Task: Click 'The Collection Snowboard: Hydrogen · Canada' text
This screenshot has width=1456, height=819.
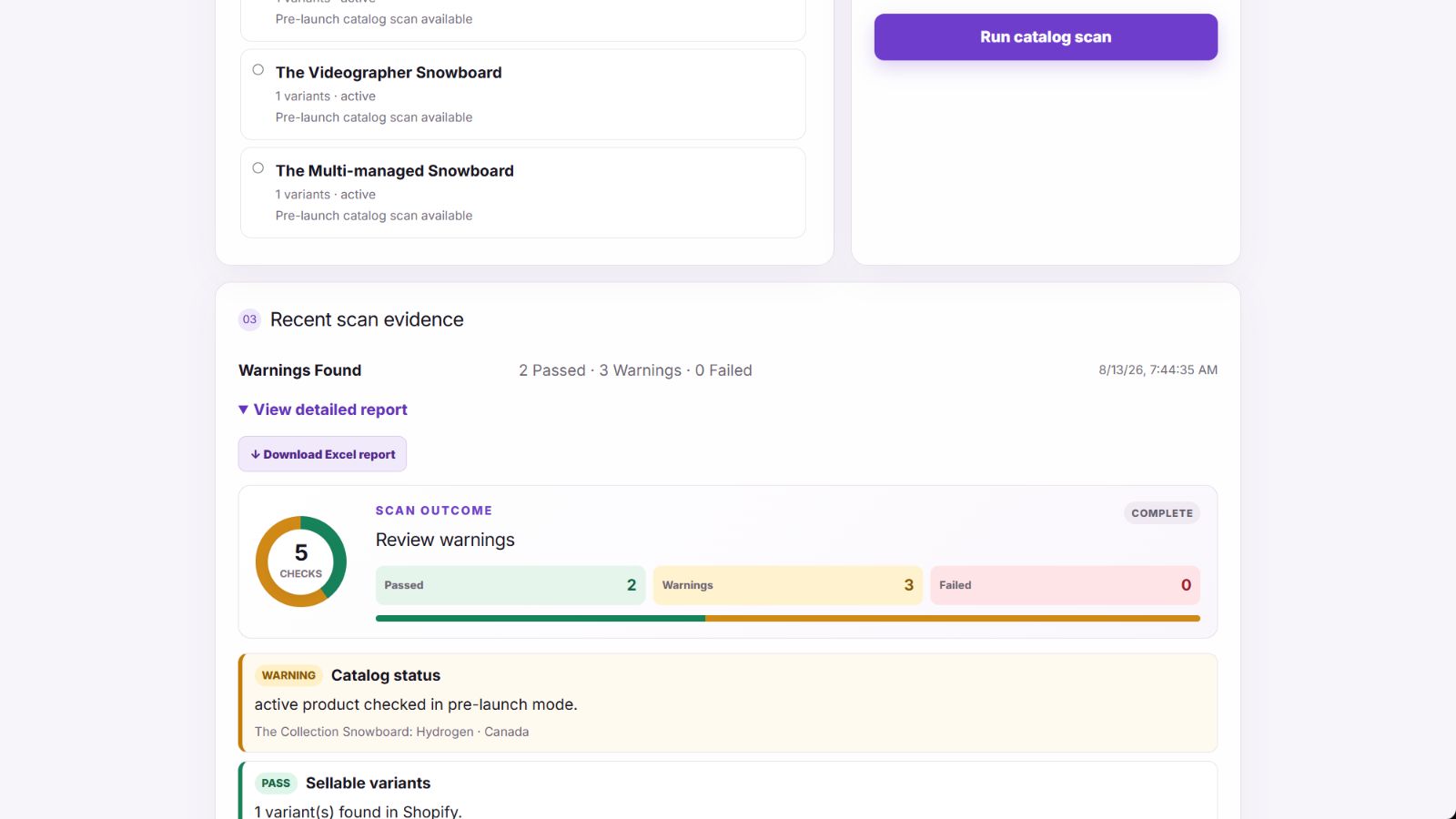Action: (391, 732)
